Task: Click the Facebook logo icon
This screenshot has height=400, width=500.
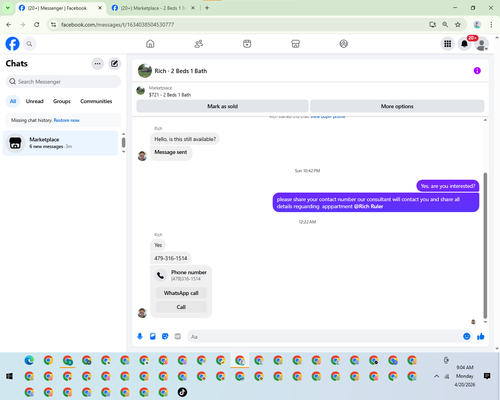Action: point(12,44)
